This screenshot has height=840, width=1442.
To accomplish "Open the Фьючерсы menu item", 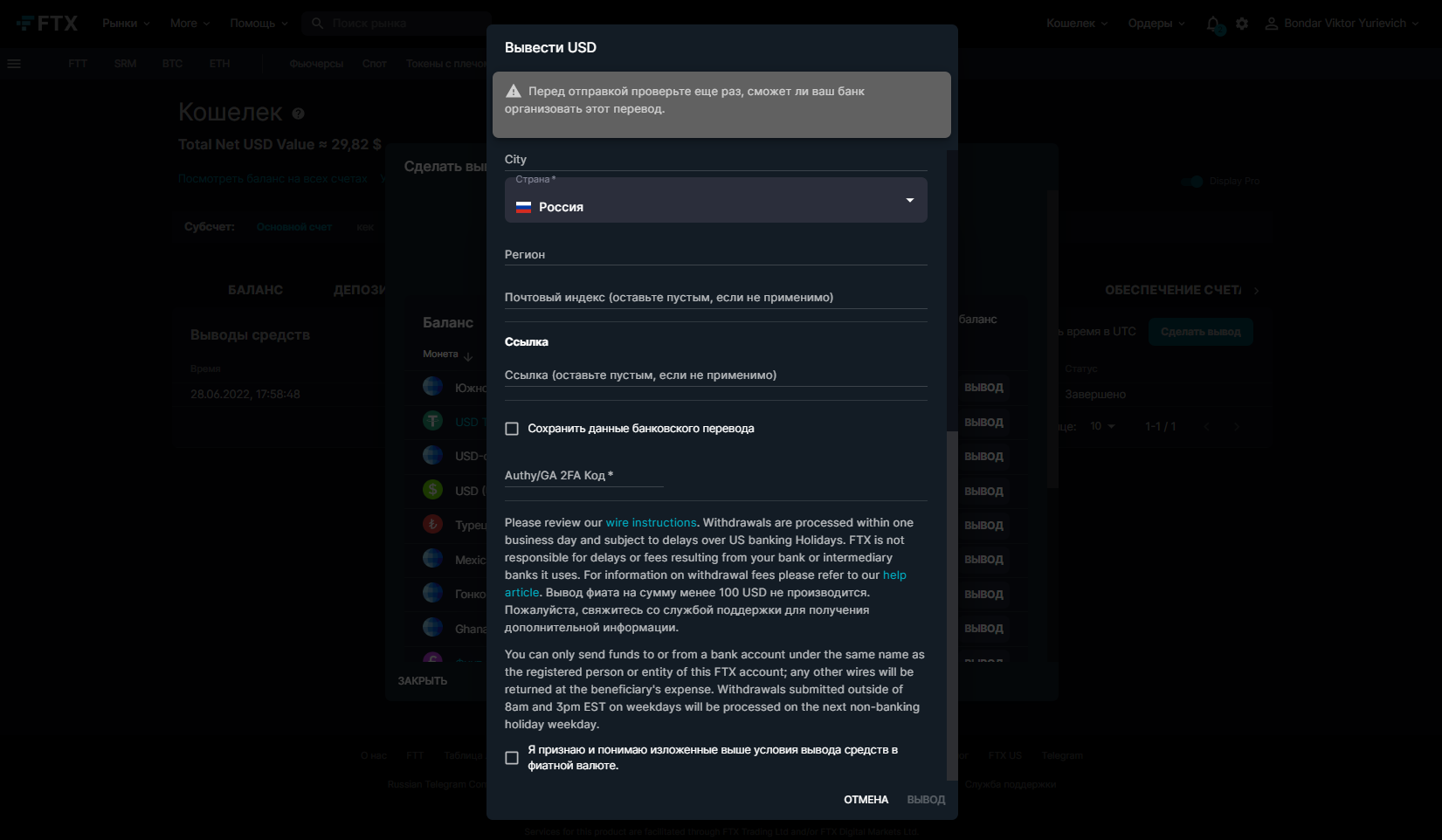I will pyautogui.click(x=316, y=64).
